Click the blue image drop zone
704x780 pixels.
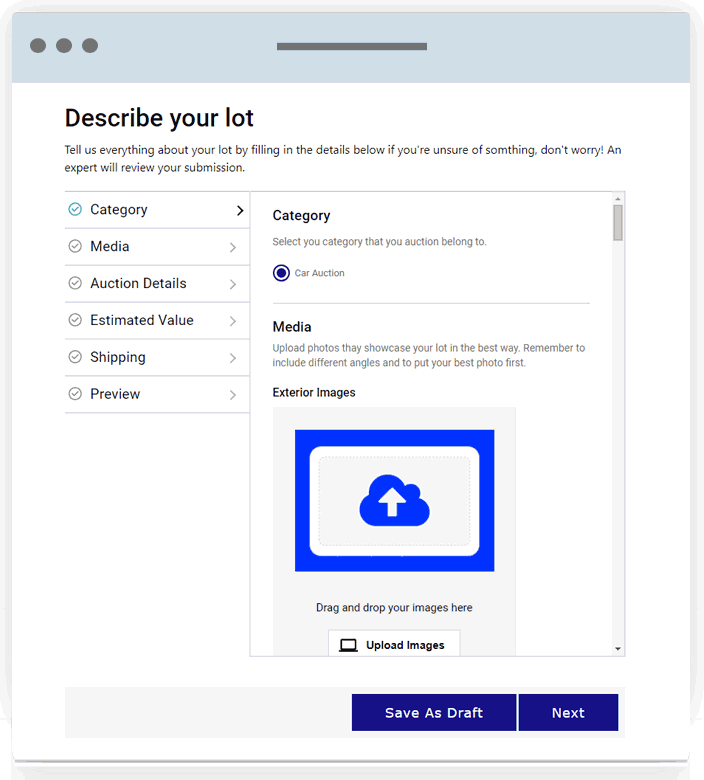[x=395, y=500]
